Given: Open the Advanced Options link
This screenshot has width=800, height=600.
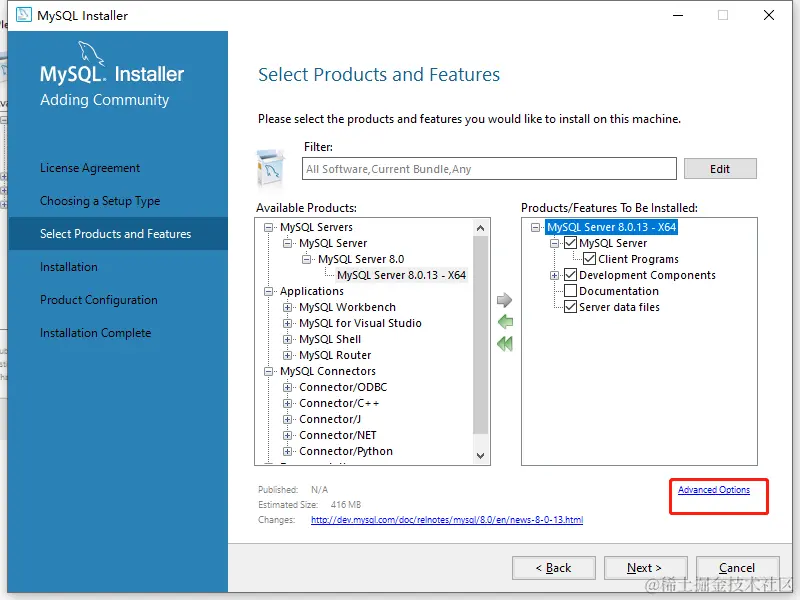Looking at the screenshot, I should 714,490.
